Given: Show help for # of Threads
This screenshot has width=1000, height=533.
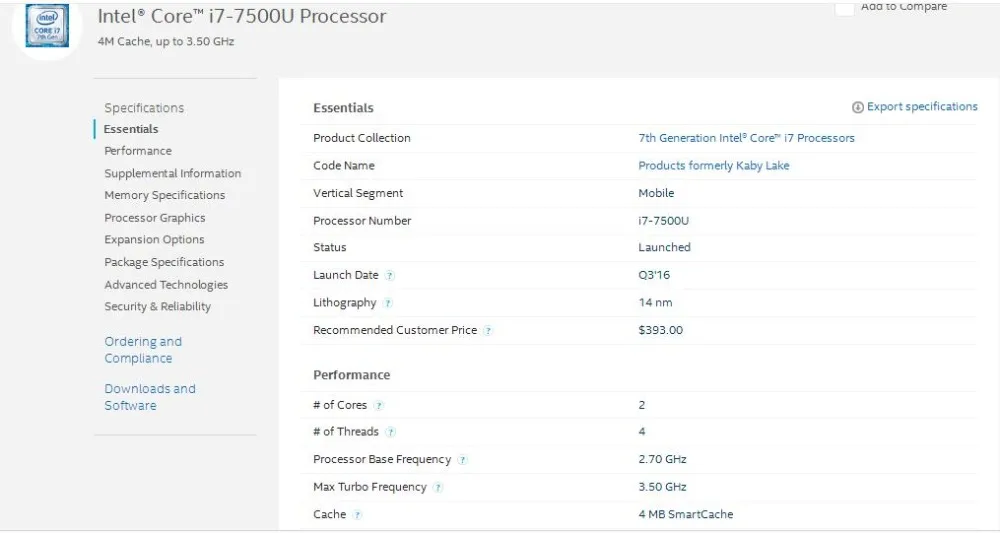Looking at the screenshot, I should pyautogui.click(x=391, y=433).
